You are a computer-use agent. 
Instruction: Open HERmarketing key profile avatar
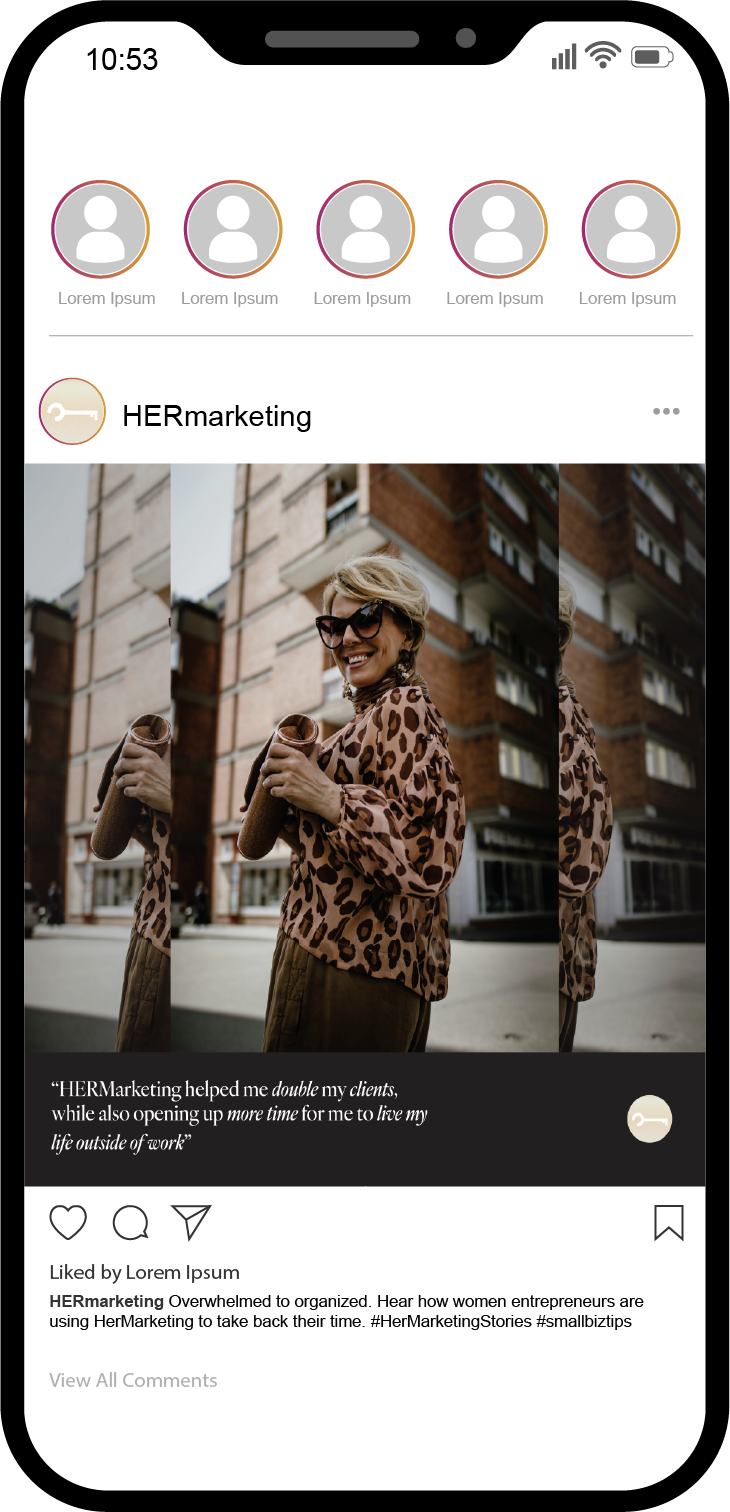72,411
